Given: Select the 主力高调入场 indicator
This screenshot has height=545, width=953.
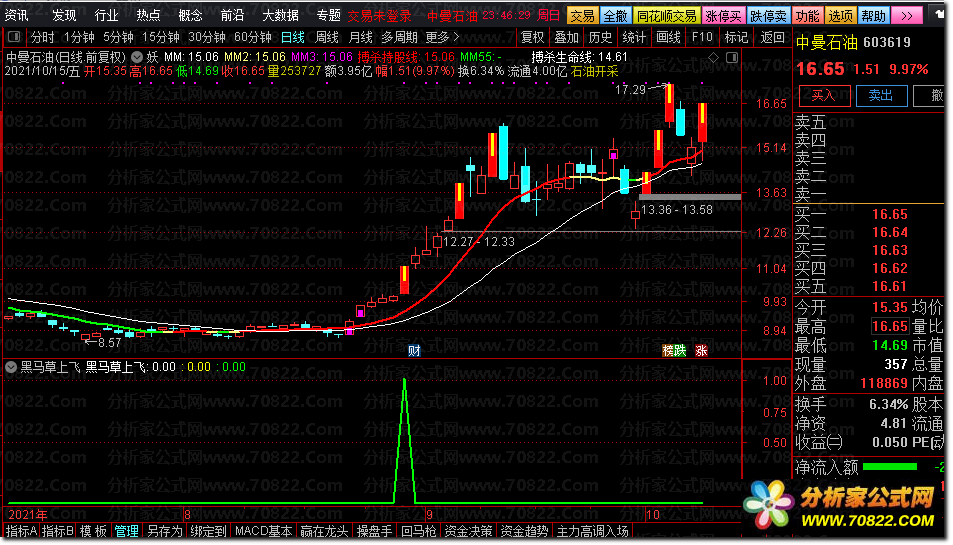Looking at the screenshot, I should [x=592, y=531].
